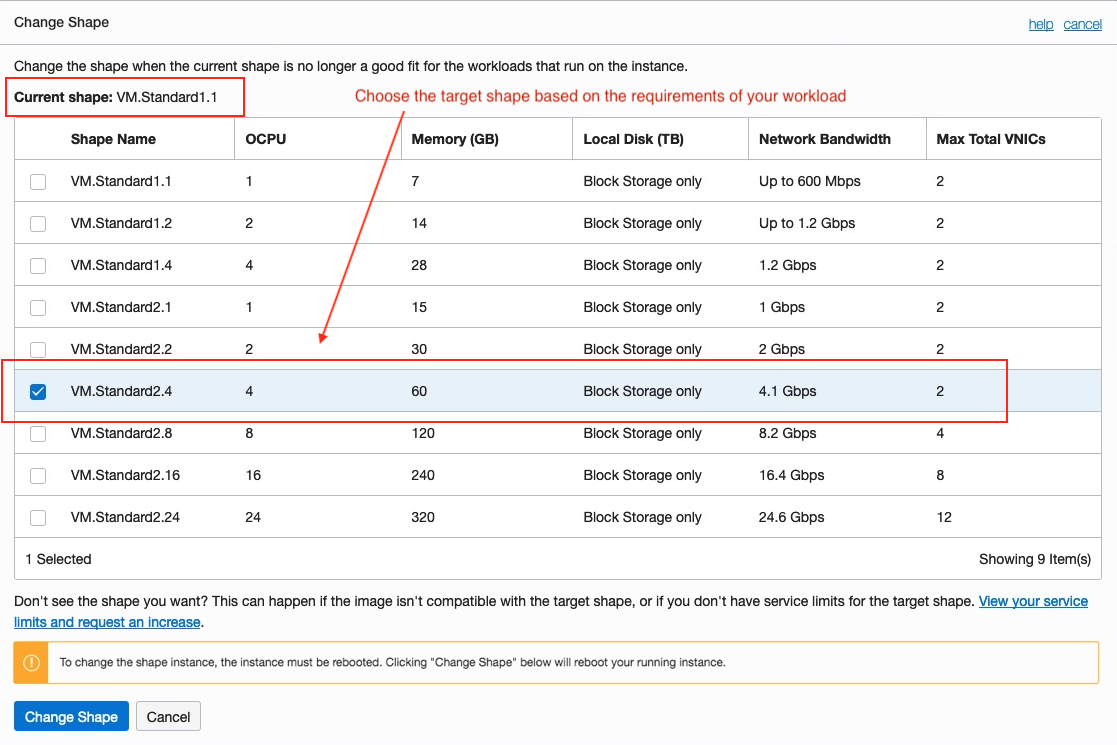Open the help link
Screen dimensions: 1117x745
pyautogui.click(x=1040, y=24)
